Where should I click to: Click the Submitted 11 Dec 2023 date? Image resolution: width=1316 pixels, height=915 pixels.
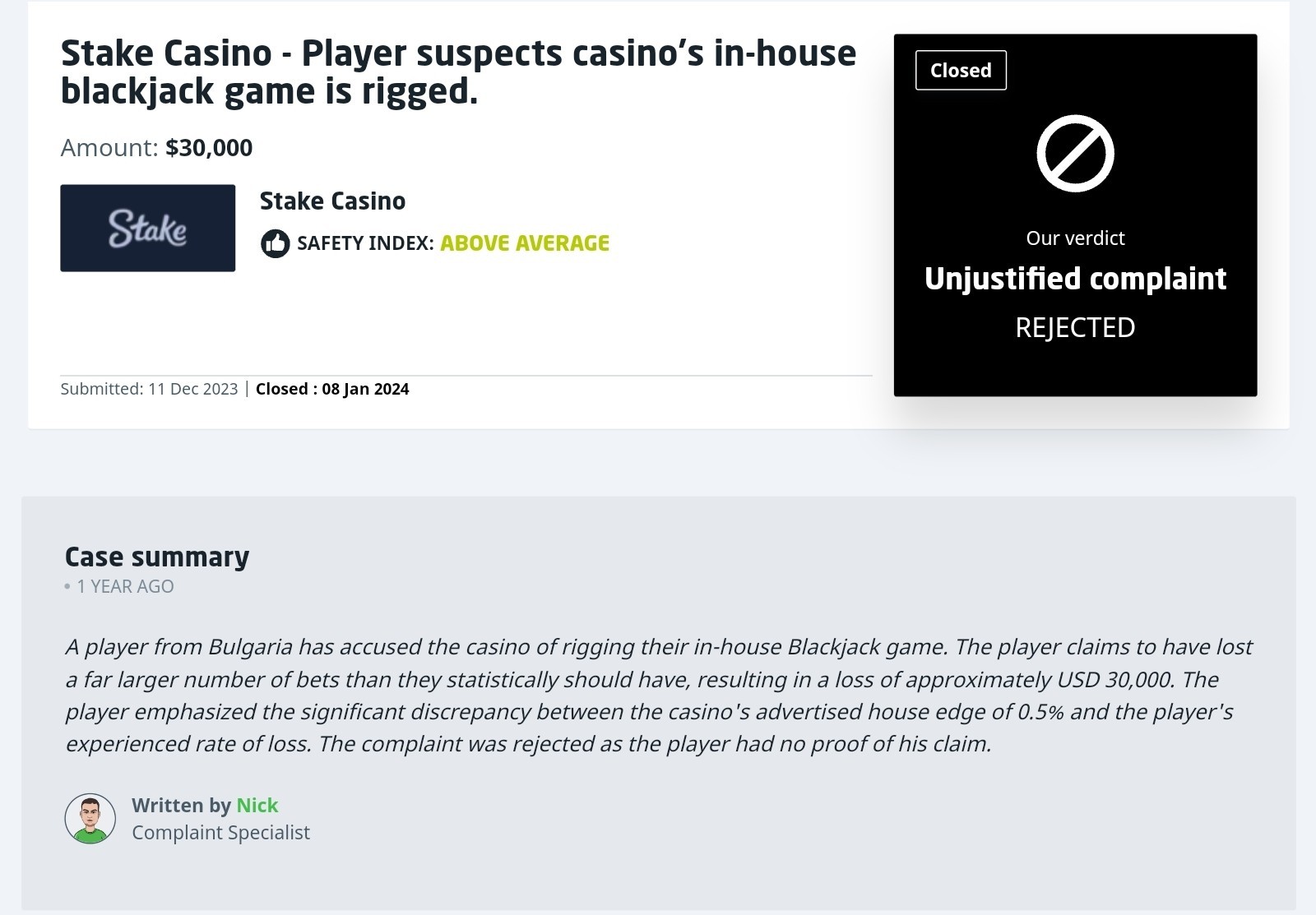click(x=149, y=389)
